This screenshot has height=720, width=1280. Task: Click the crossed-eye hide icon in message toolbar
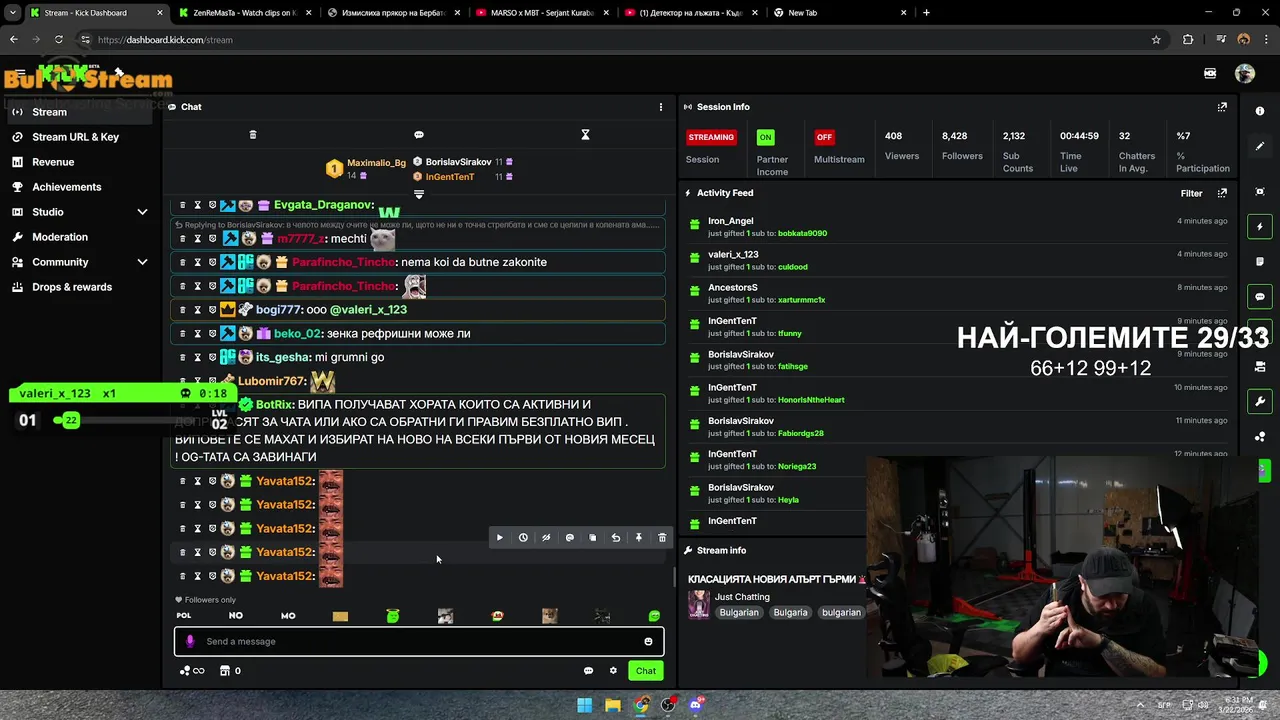pyautogui.click(x=546, y=538)
